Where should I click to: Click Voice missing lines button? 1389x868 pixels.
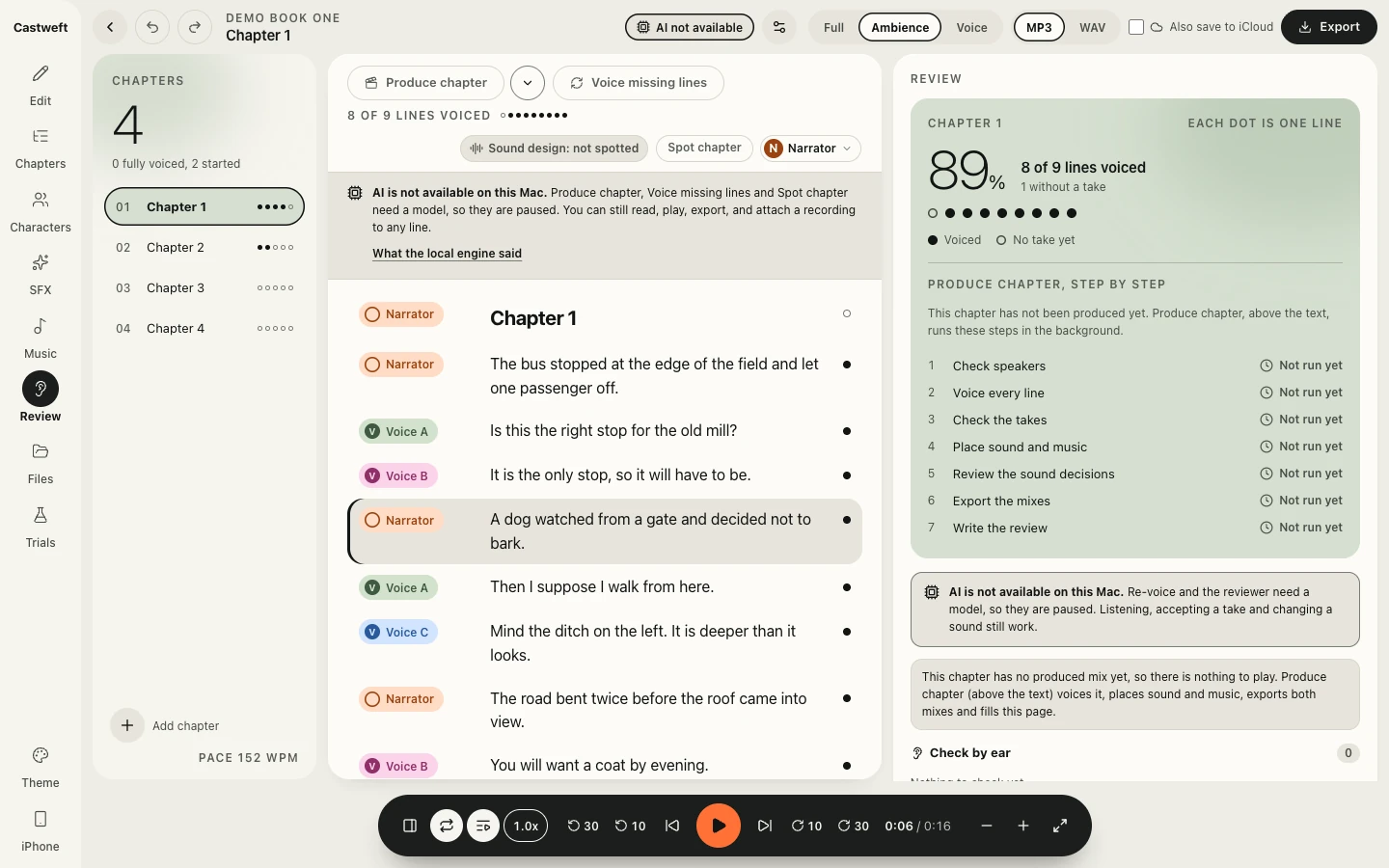coord(639,83)
